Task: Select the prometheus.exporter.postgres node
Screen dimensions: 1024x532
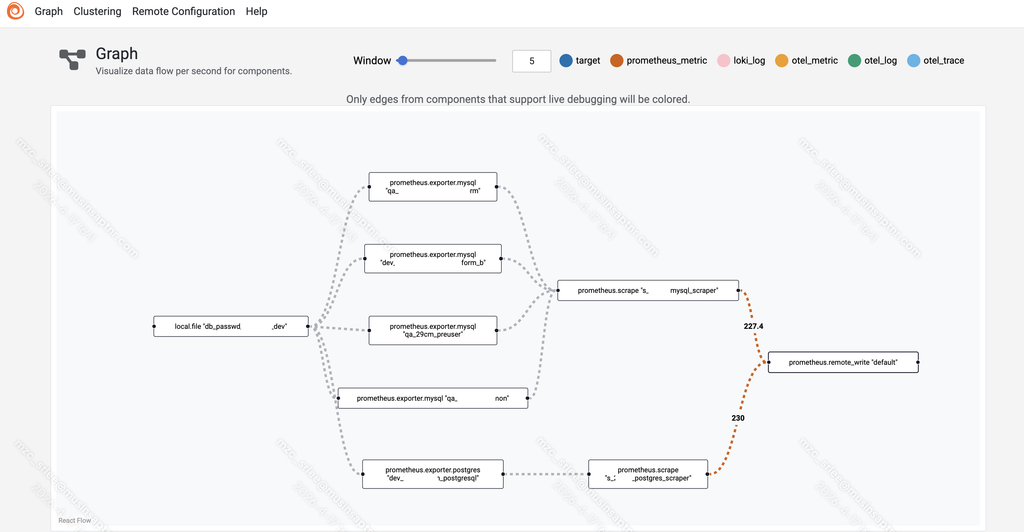Action: (433, 474)
